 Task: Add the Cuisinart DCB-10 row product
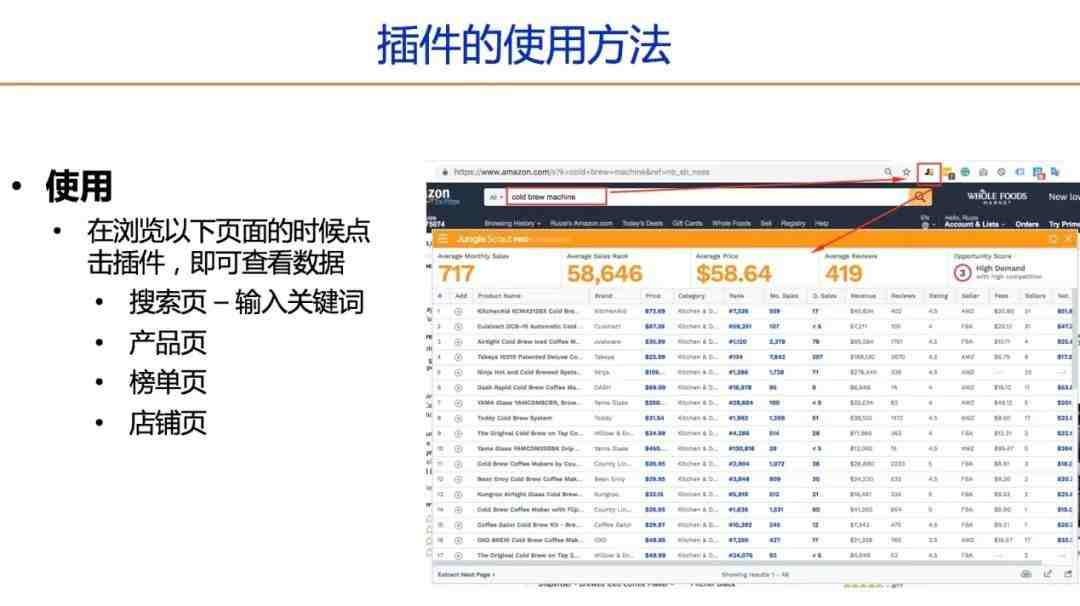(x=459, y=326)
